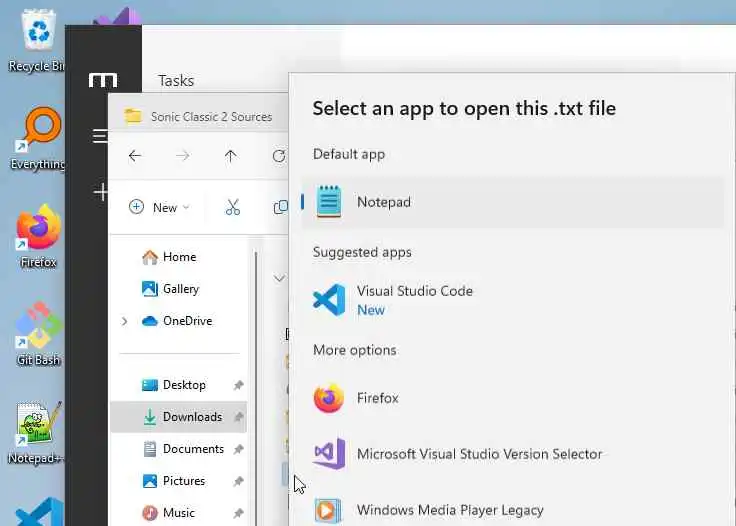Choose Notepad as the default app
This screenshot has width=736, height=526.
coord(512,202)
